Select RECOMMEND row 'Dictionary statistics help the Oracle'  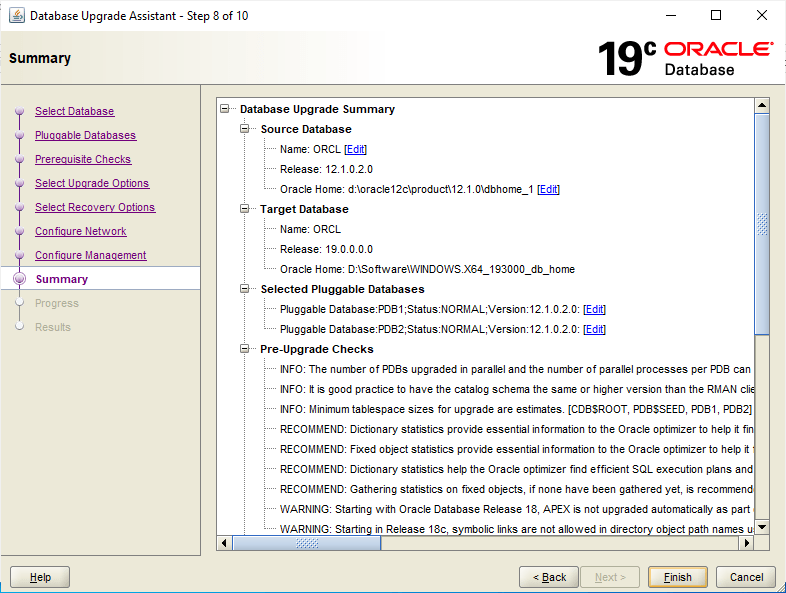pos(516,469)
